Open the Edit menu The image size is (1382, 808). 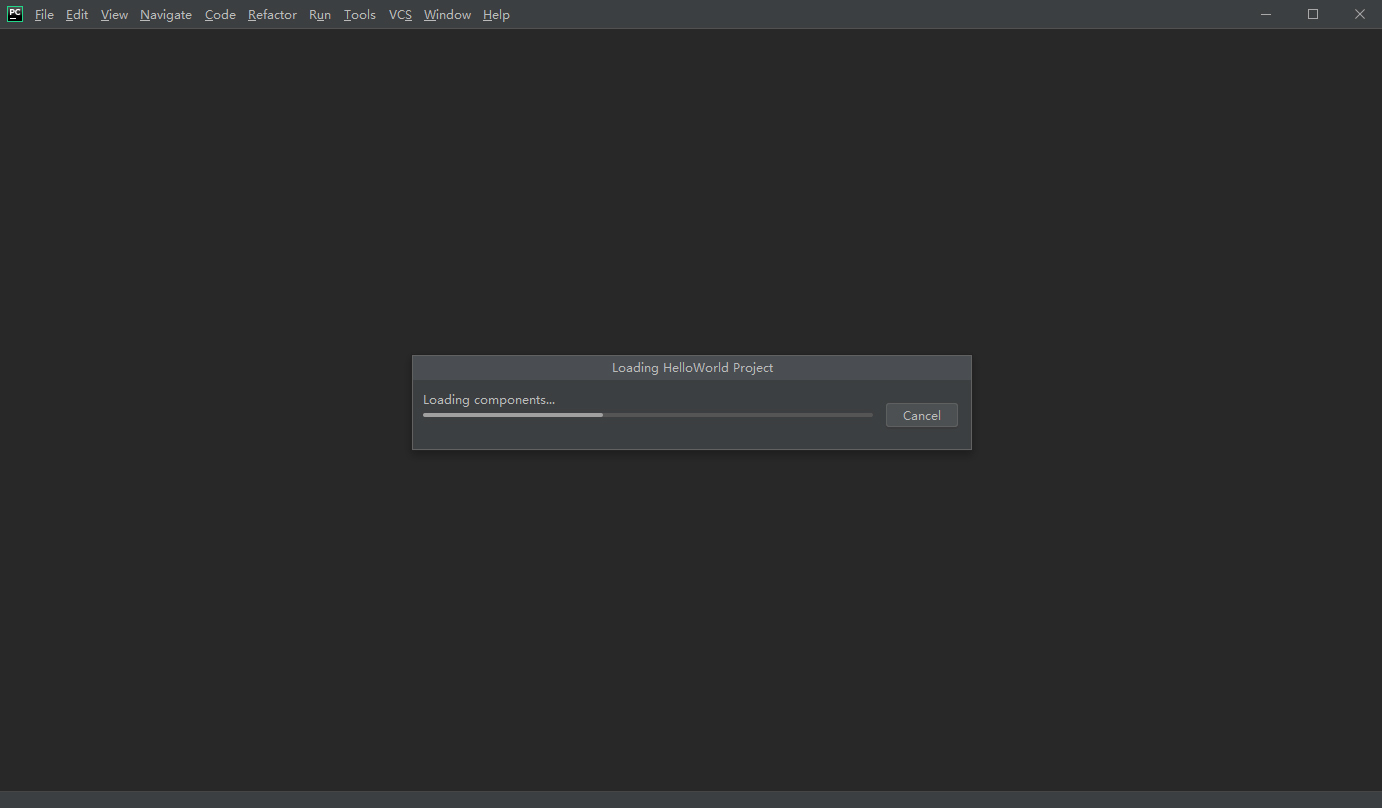[77, 15]
